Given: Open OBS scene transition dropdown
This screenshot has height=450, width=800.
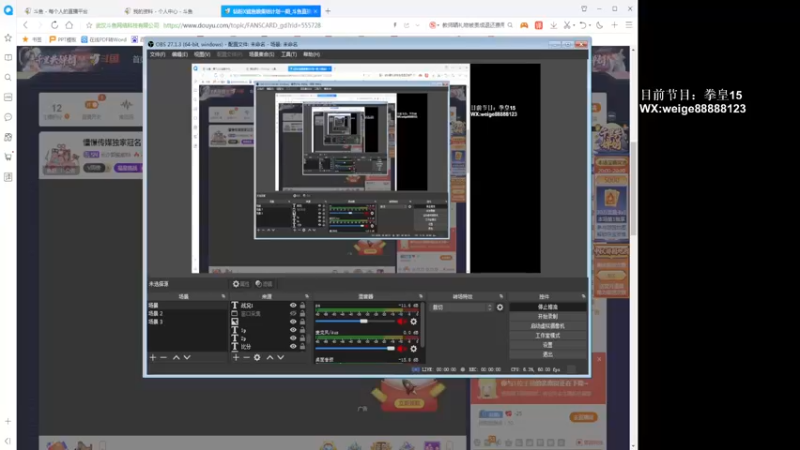Looking at the screenshot, I should point(462,307).
